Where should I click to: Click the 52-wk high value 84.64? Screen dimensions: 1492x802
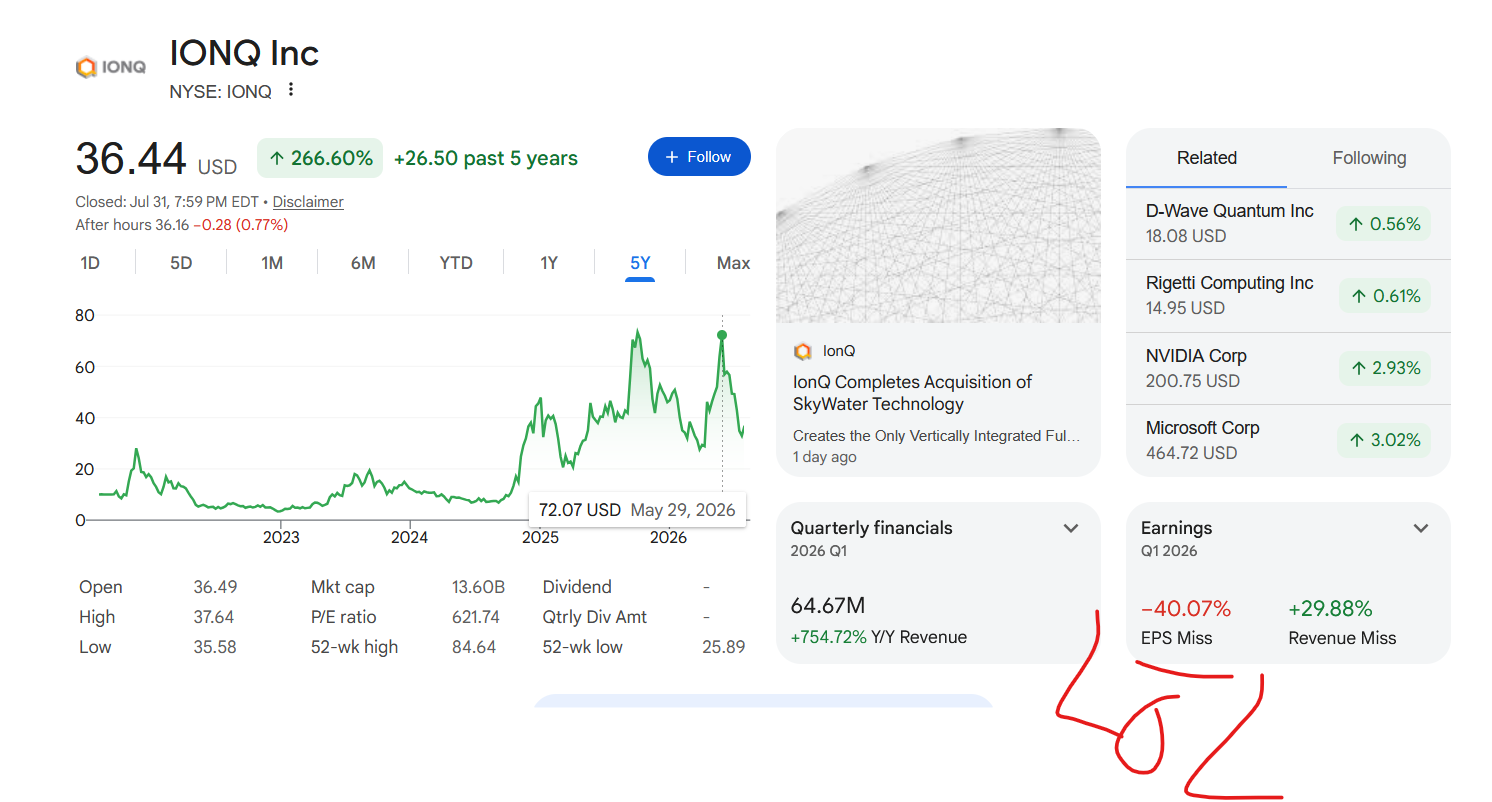(x=474, y=647)
